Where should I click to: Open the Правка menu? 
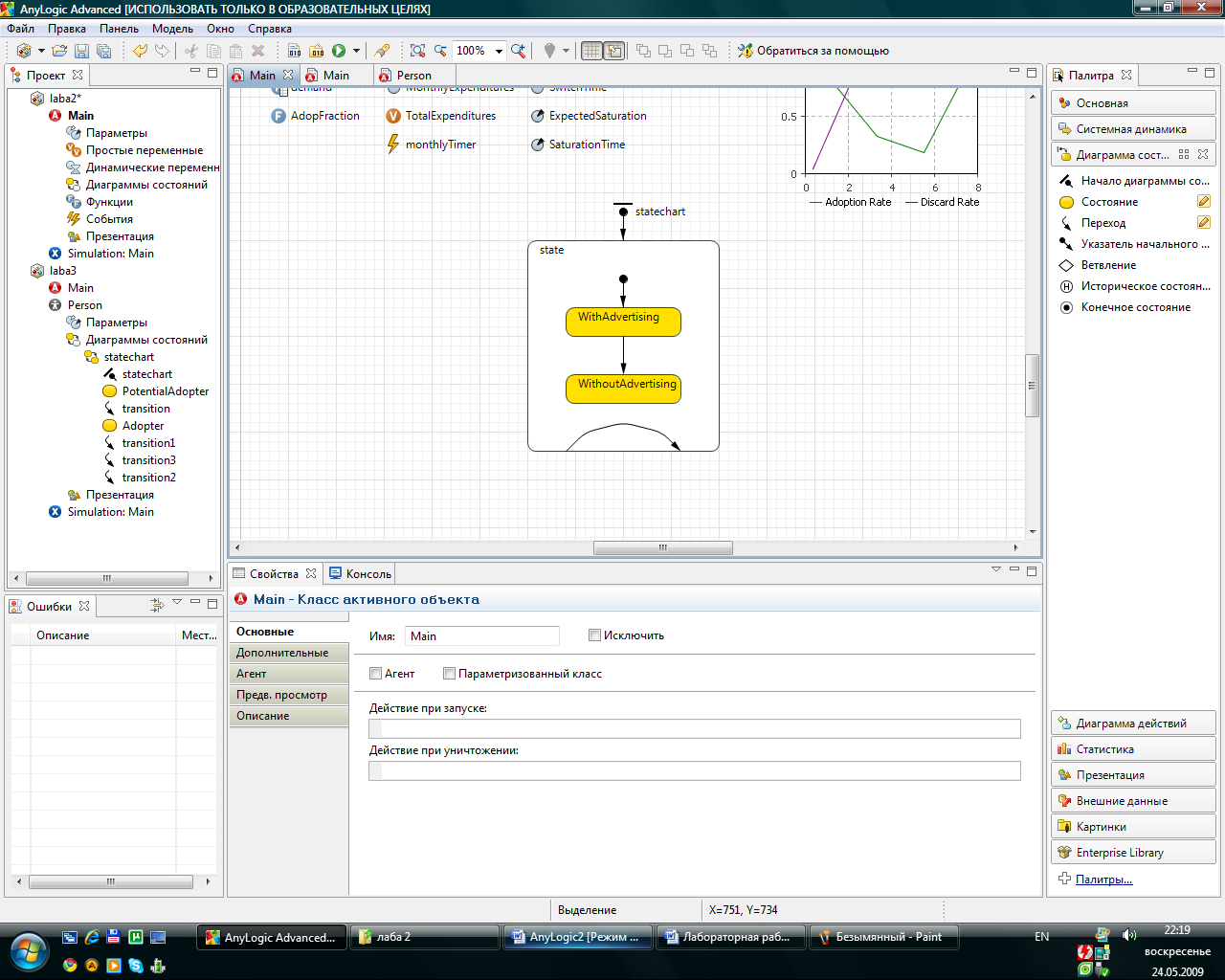click(67, 29)
